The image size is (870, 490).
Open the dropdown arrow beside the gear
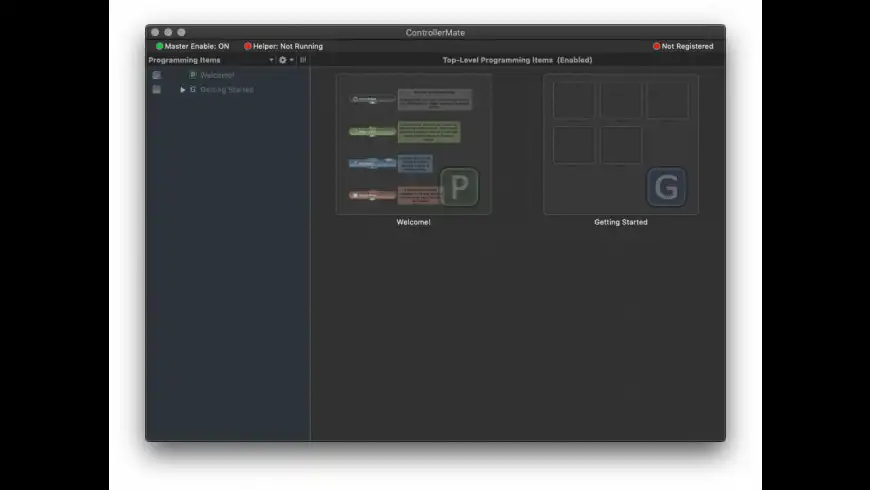click(291, 60)
